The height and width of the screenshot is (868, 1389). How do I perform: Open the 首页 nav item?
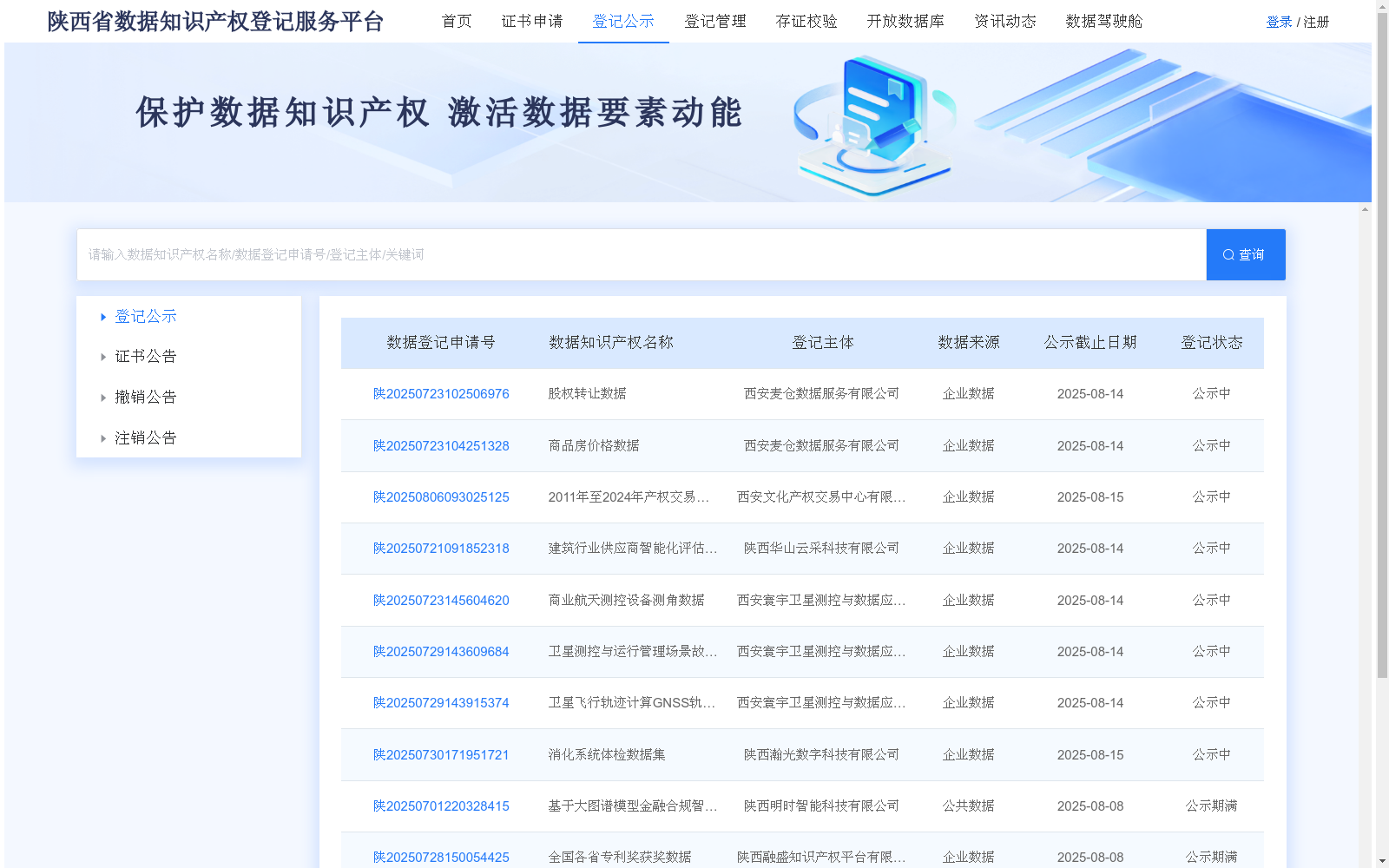click(457, 21)
